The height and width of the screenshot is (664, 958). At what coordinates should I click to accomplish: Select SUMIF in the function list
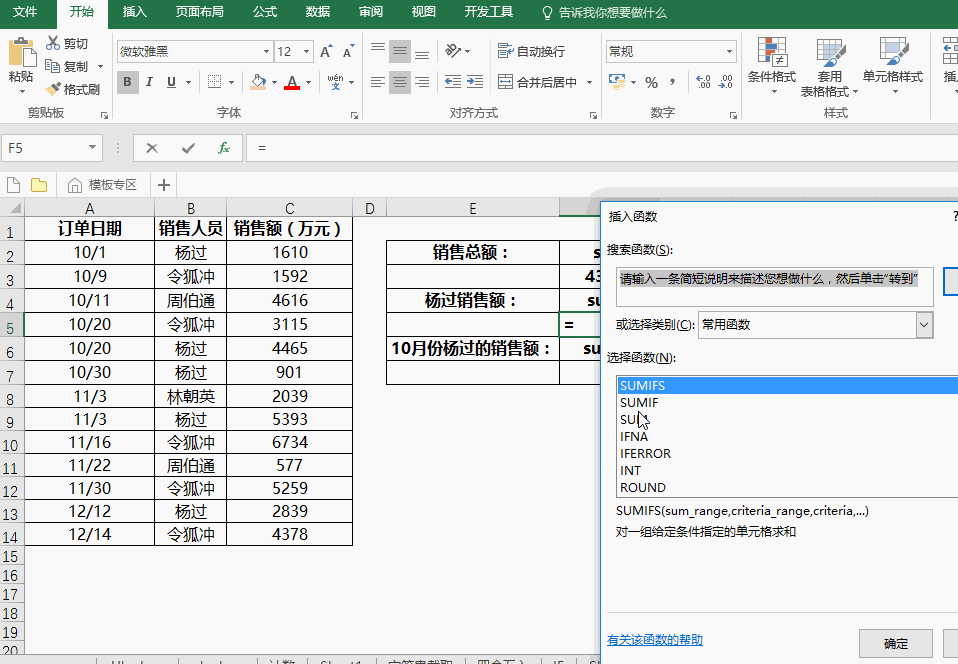(x=640, y=402)
